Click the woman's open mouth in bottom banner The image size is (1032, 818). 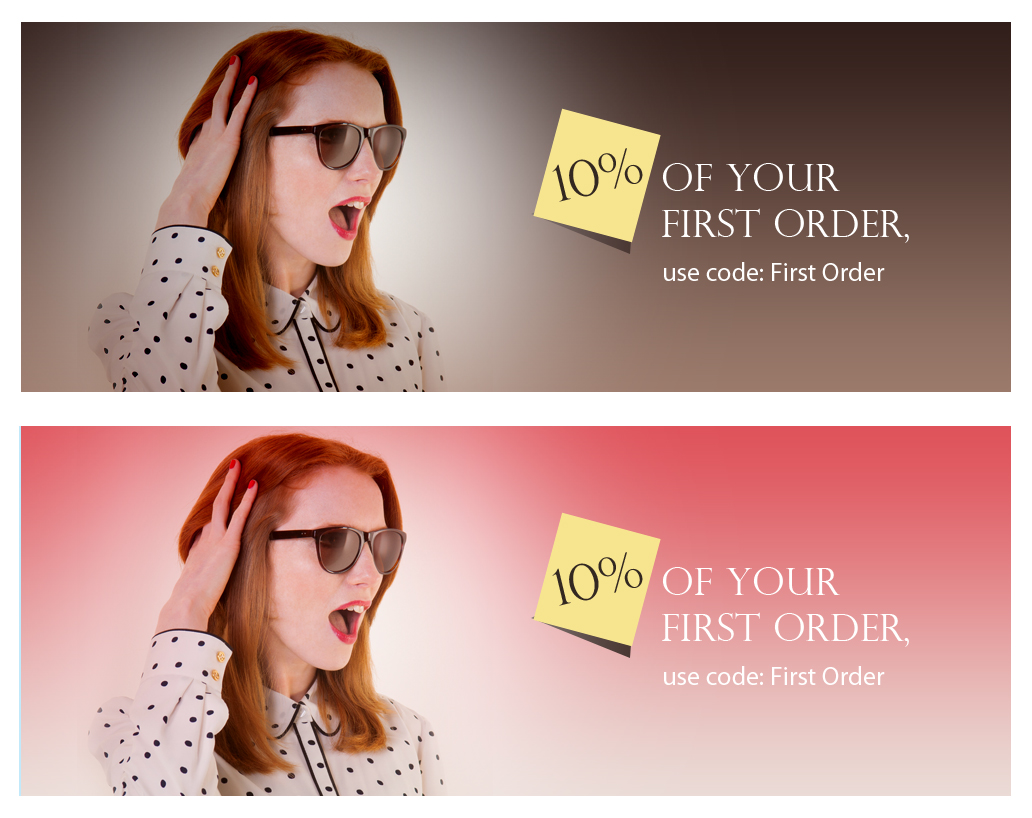click(348, 620)
